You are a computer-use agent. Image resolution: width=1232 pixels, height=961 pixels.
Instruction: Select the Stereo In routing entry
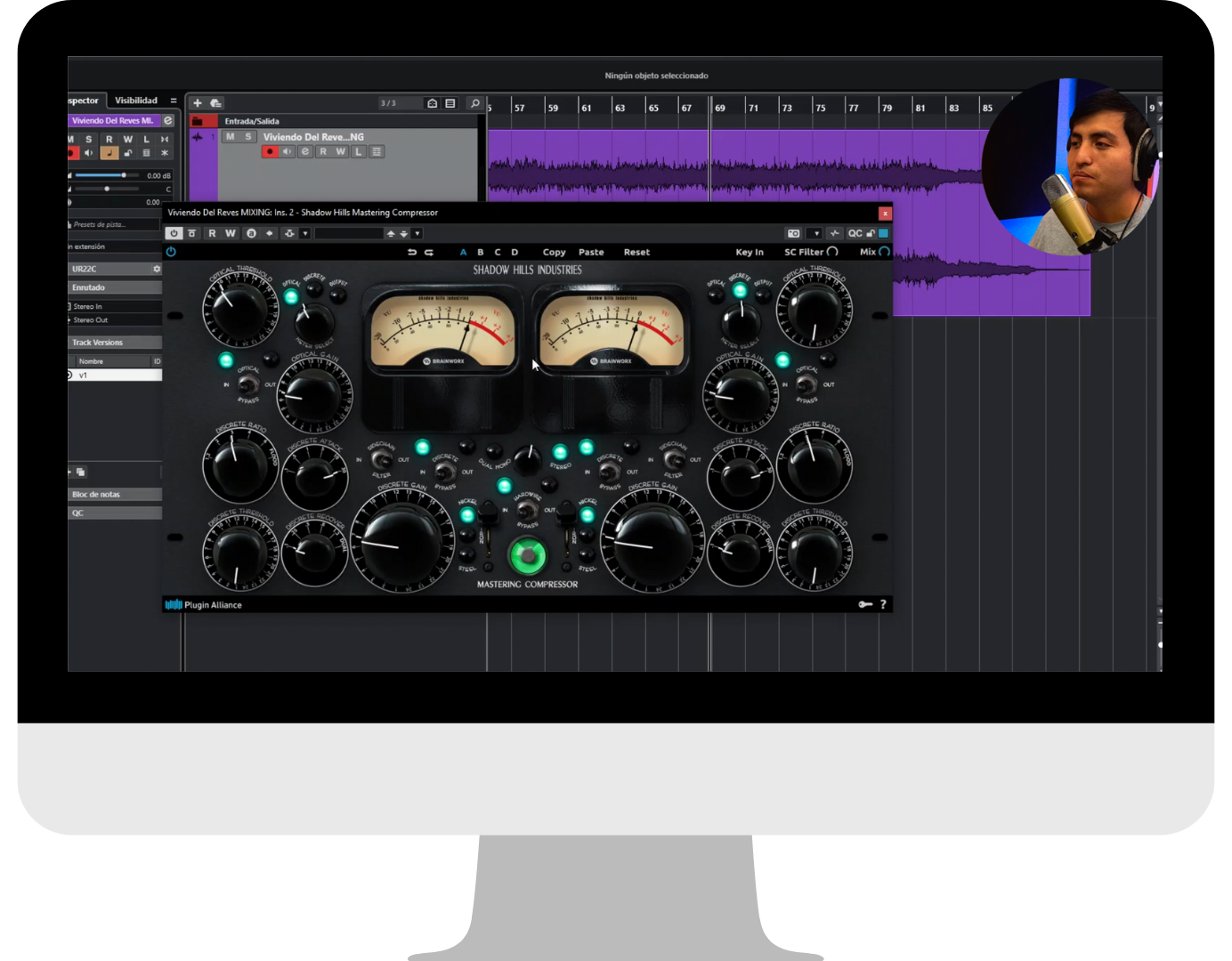[115, 306]
